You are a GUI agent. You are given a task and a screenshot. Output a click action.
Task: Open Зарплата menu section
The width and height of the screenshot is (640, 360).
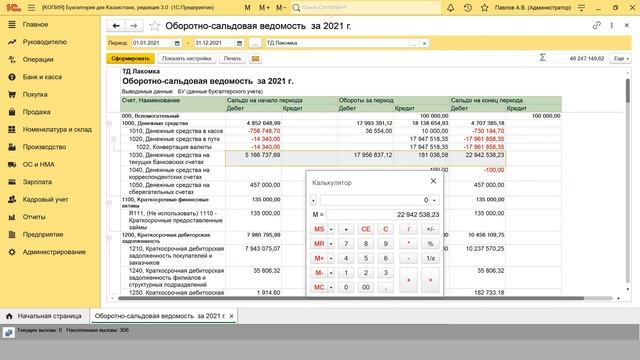coord(37,182)
